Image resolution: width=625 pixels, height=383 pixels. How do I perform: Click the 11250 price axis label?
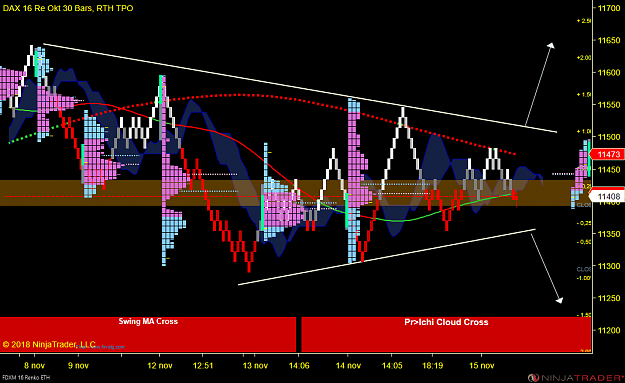[x=609, y=298]
